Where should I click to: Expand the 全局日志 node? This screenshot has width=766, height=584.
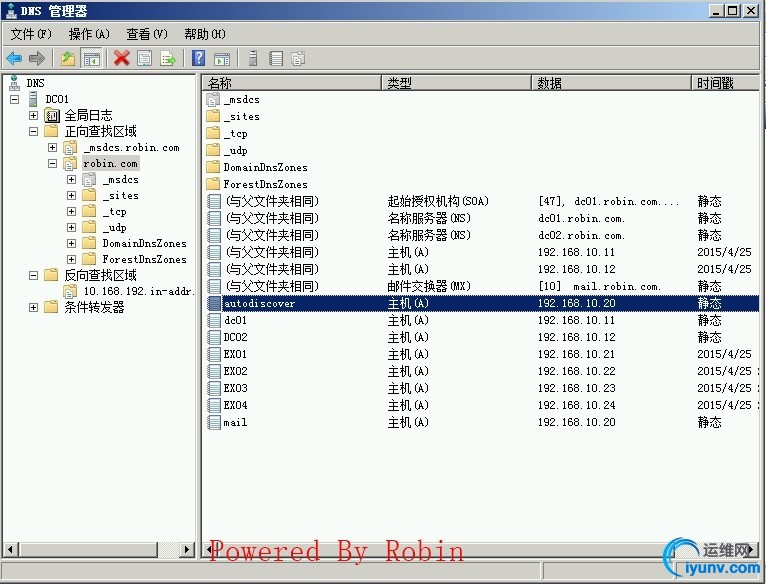pyautogui.click(x=33, y=115)
